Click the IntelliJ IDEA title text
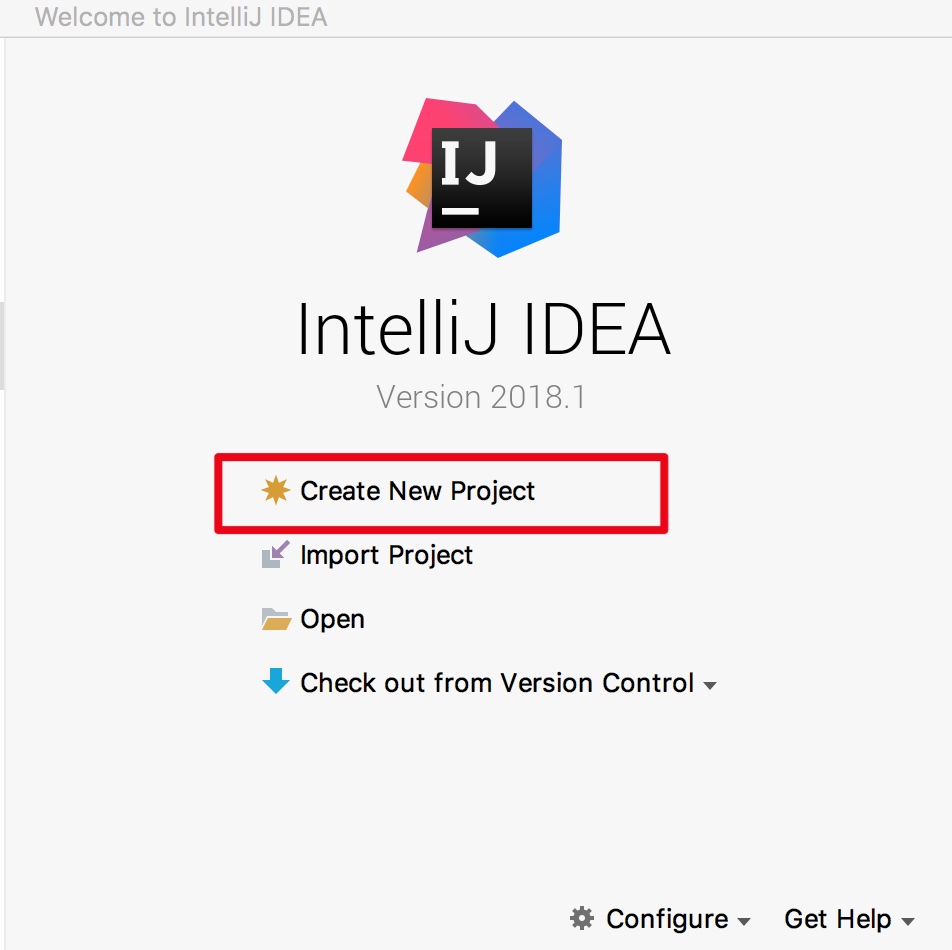This screenshot has width=952, height=950. 484,329
